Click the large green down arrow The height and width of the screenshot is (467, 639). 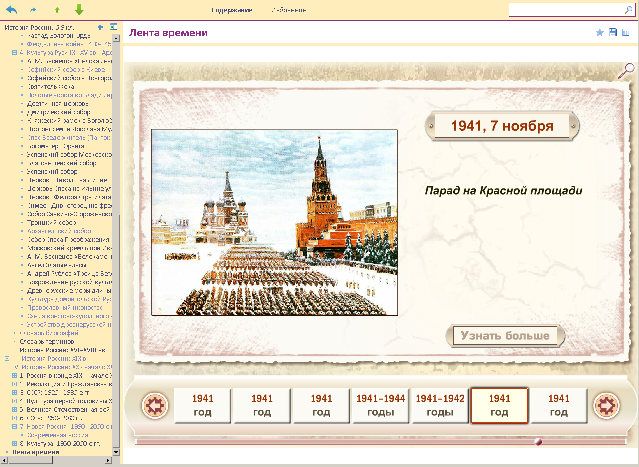(x=79, y=9)
